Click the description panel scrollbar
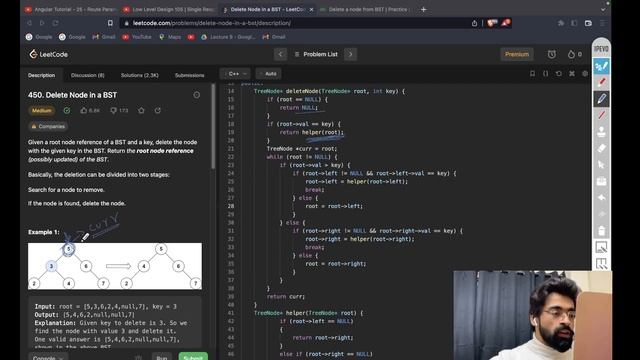The height and width of the screenshot is (360, 640). [213, 127]
